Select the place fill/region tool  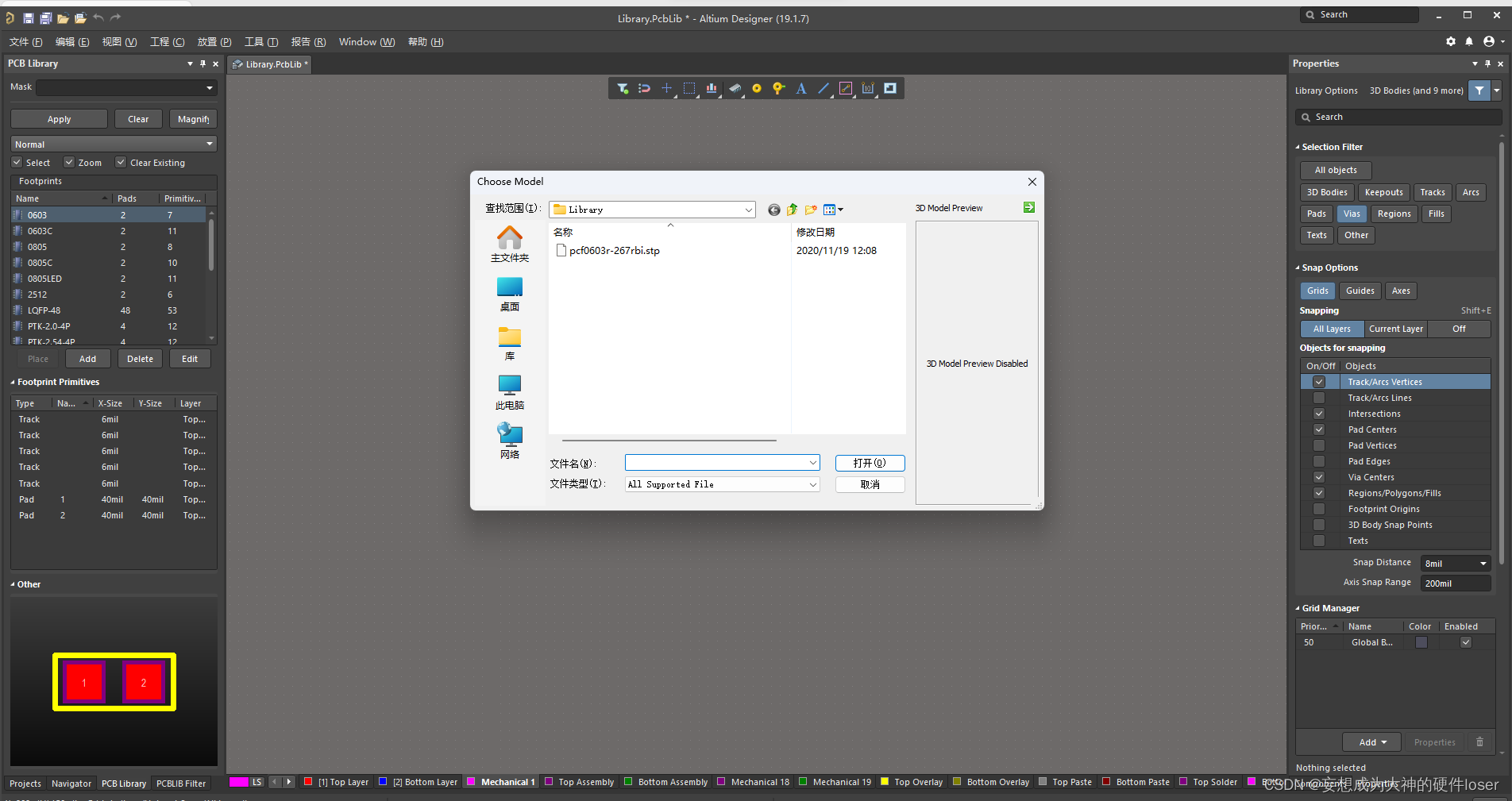(890, 88)
